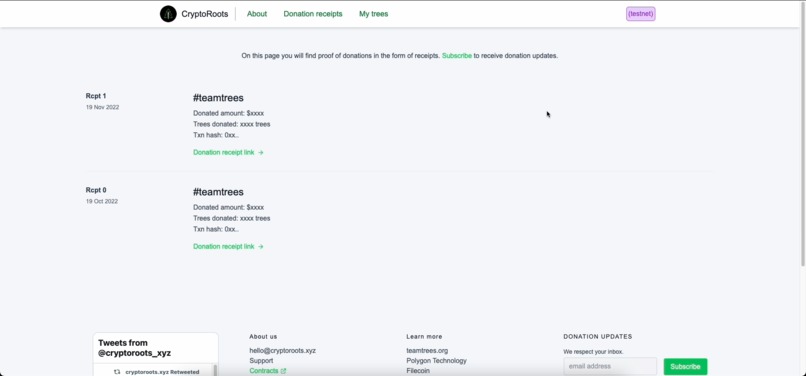Click the Txn hash text in Rcpt 1
The height and width of the screenshot is (376, 806).
click(216, 135)
